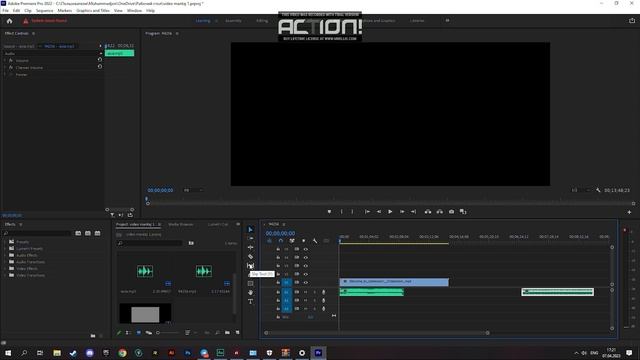The image size is (640, 360).
Task: Switch to the Libraries workspace
Action: [x=417, y=21]
